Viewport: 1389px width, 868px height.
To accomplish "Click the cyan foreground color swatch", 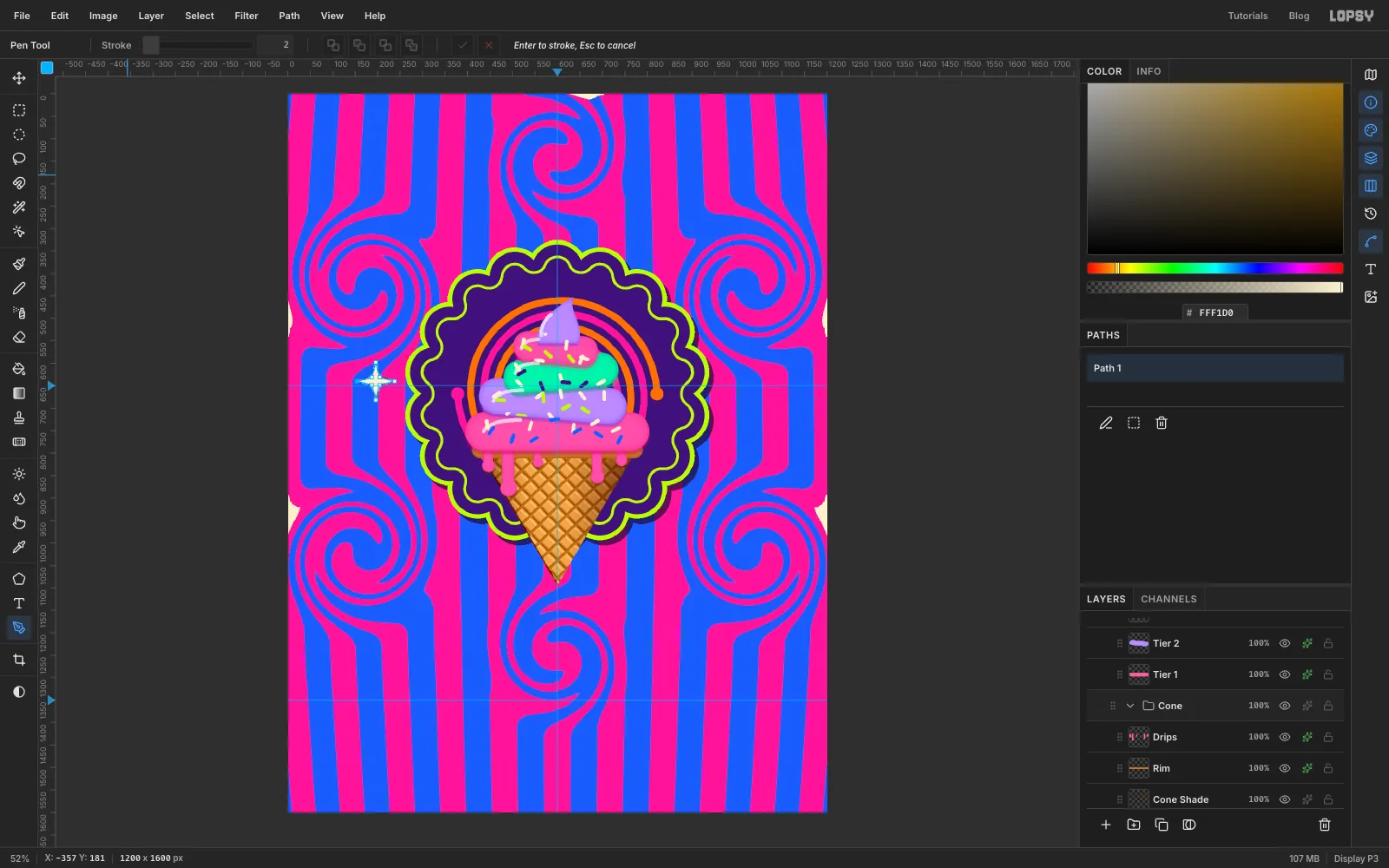I will tap(47, 67).
